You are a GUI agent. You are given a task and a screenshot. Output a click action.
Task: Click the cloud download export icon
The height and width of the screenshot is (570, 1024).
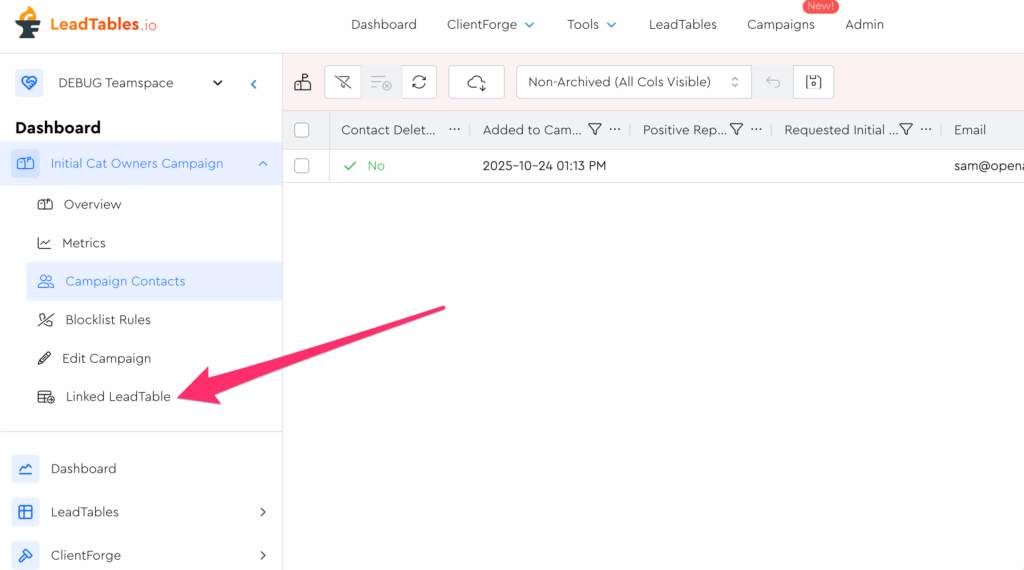477,82
